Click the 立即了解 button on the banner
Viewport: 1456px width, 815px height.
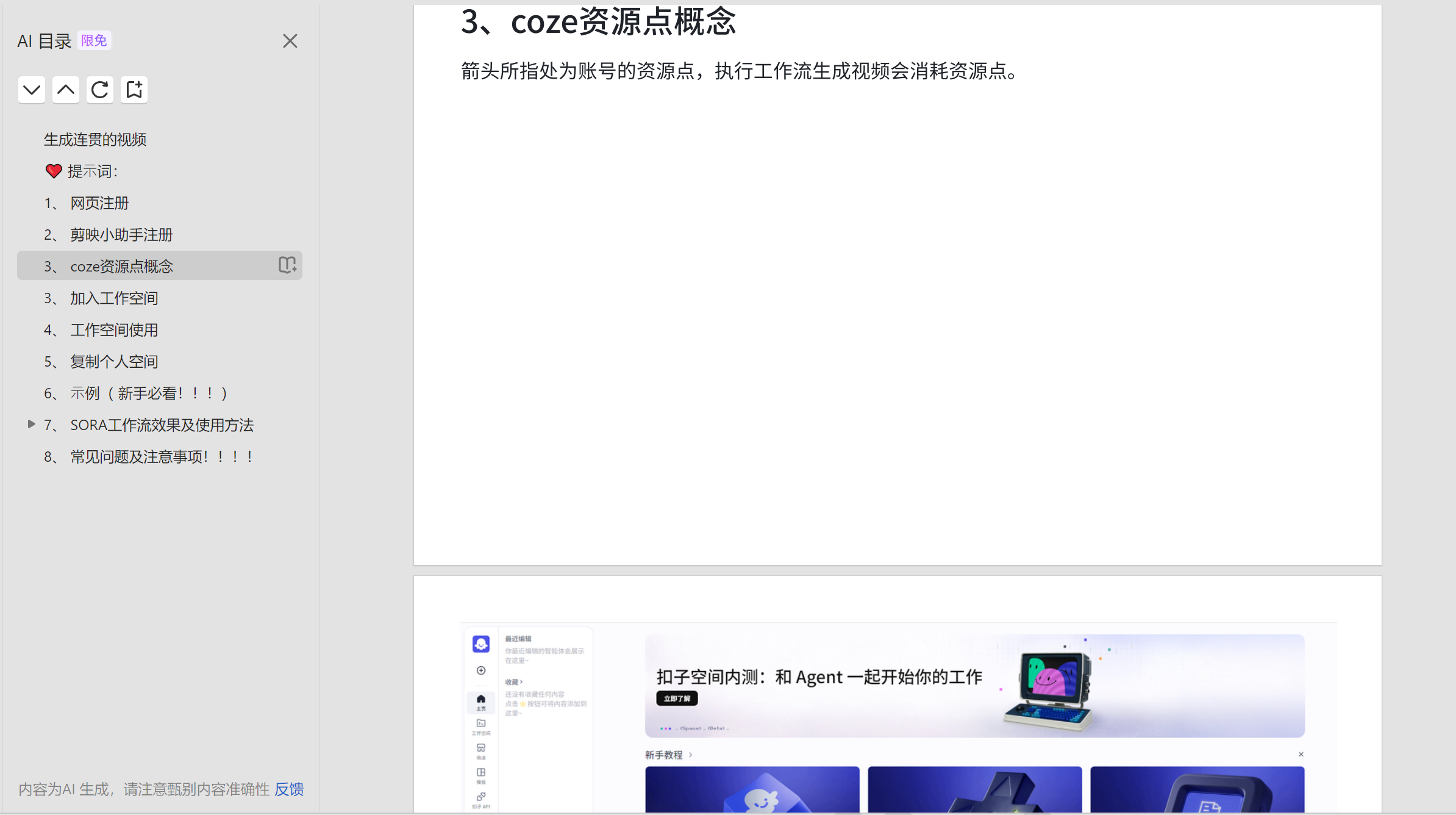click(676, 698)
